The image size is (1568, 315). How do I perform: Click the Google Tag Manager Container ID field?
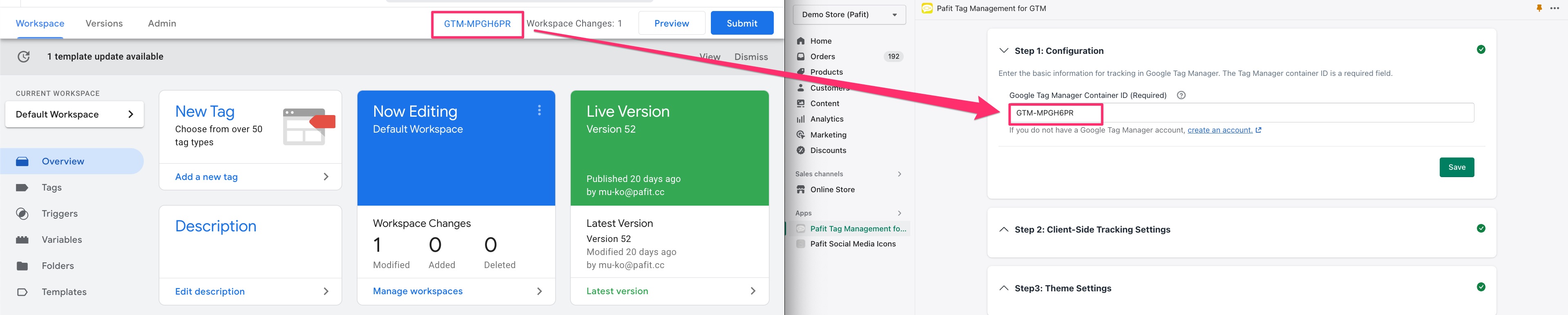coord(1242,113)
